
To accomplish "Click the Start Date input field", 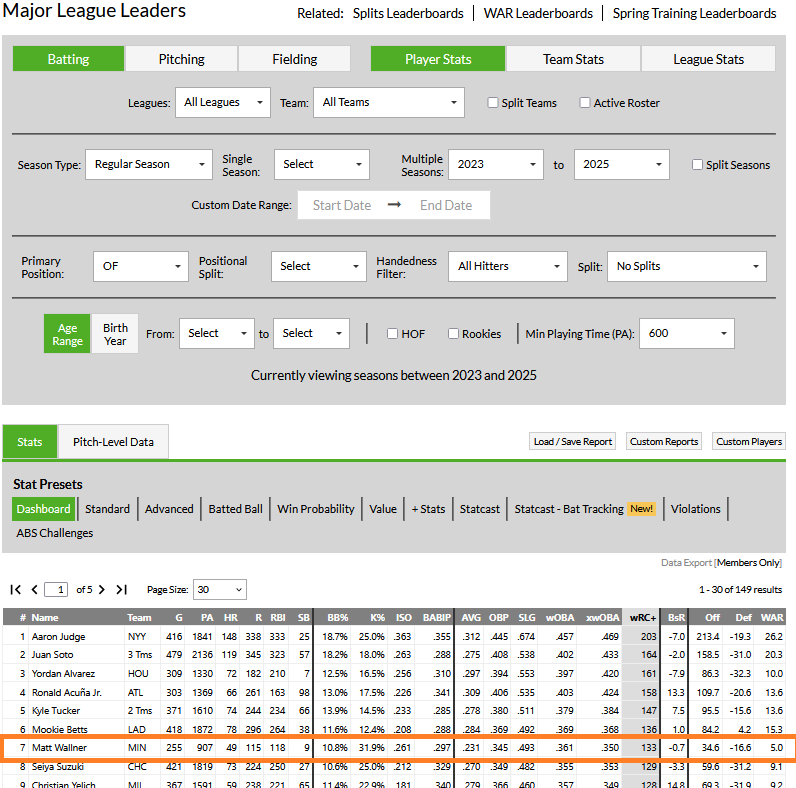I will pos(341,206).
